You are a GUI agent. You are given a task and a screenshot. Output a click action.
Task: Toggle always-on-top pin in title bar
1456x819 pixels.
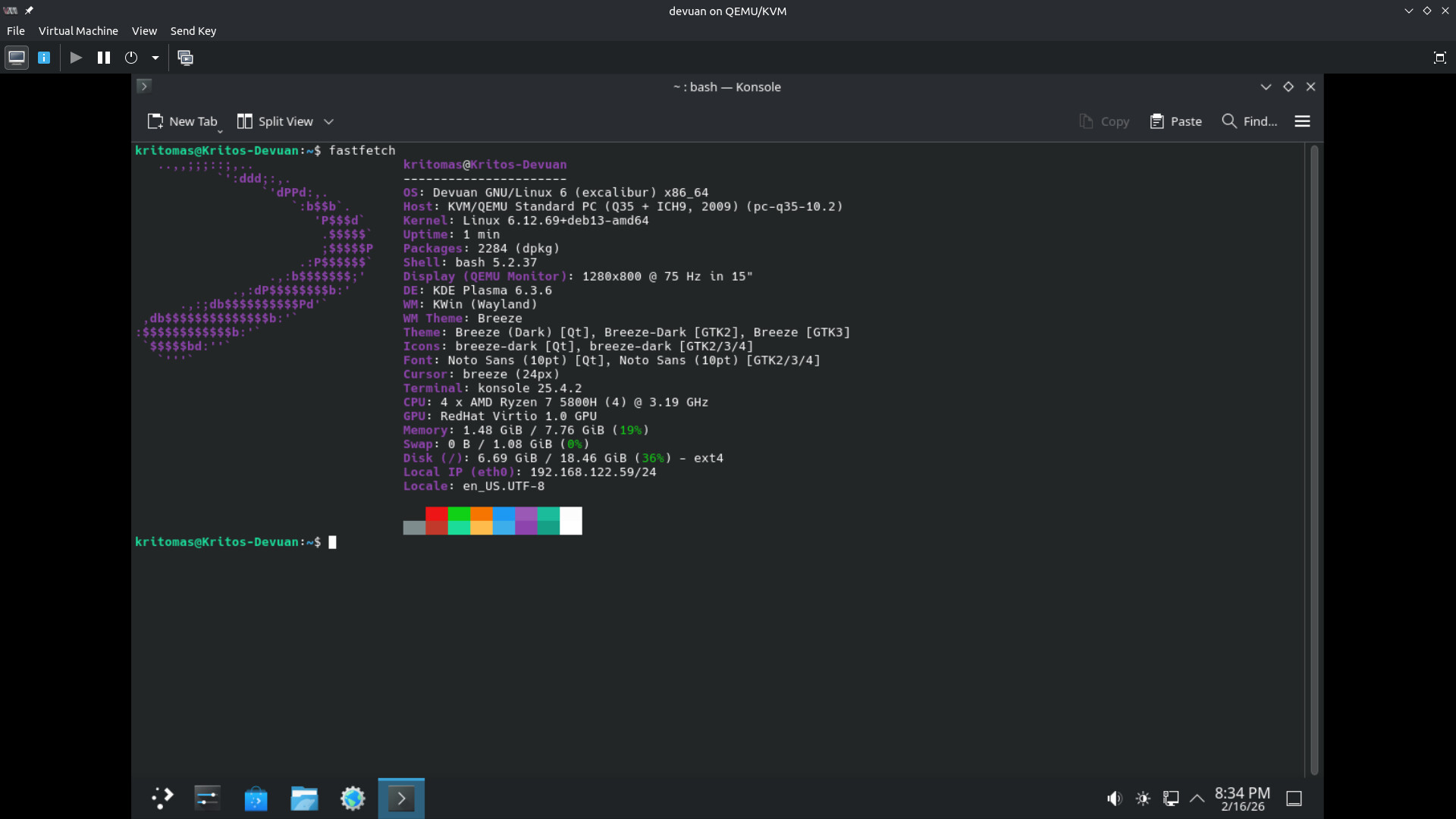click(x=29, y=11)
